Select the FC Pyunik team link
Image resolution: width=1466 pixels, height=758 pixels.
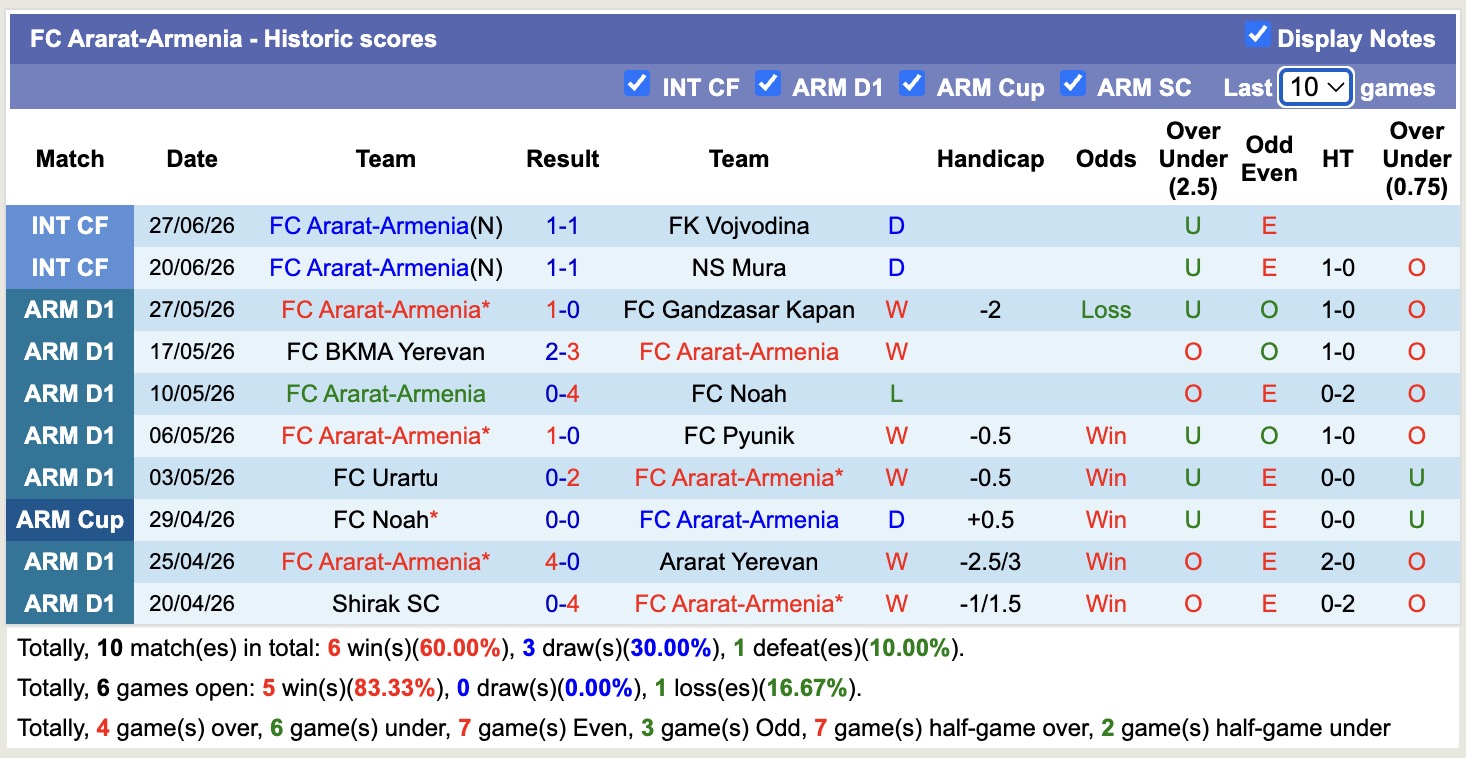coord(739,436)
